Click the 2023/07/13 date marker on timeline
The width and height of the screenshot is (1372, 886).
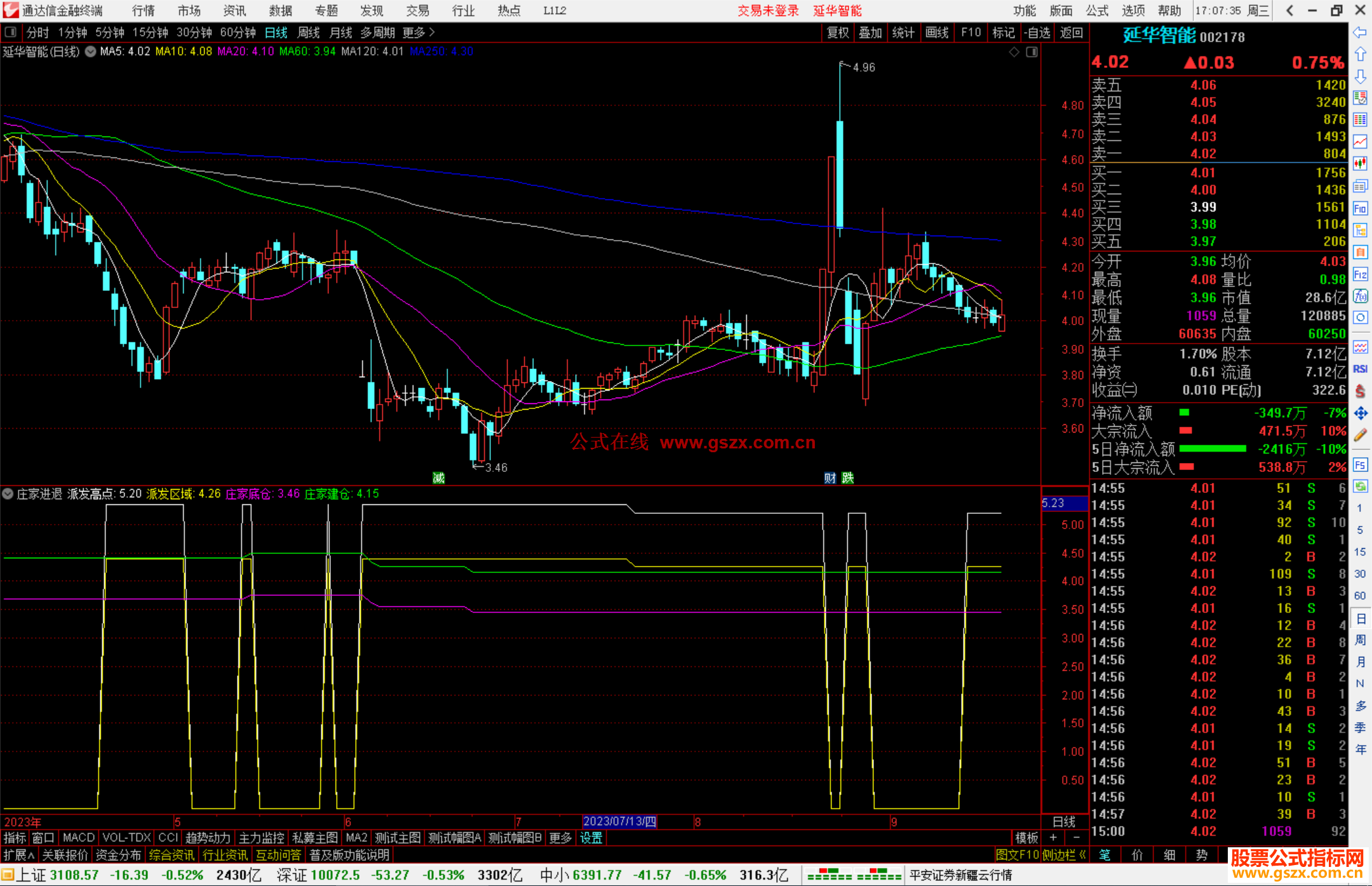[619, 821]
